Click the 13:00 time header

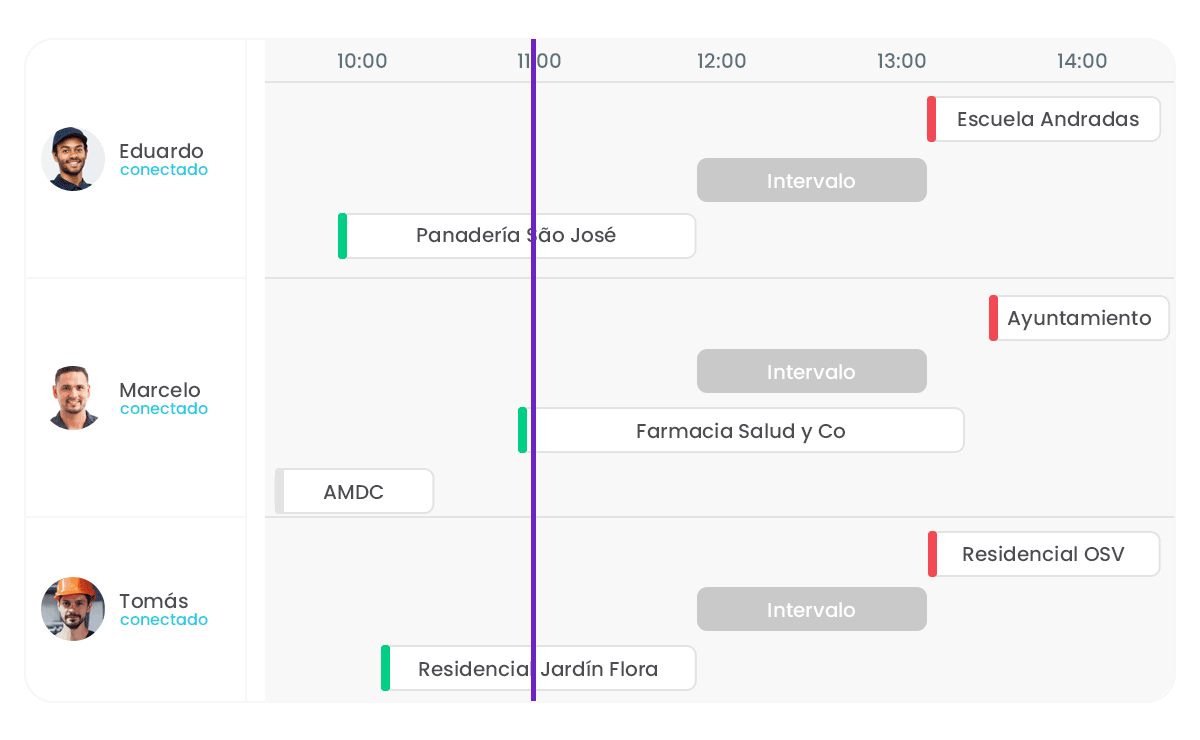click(x=902, y=61)
